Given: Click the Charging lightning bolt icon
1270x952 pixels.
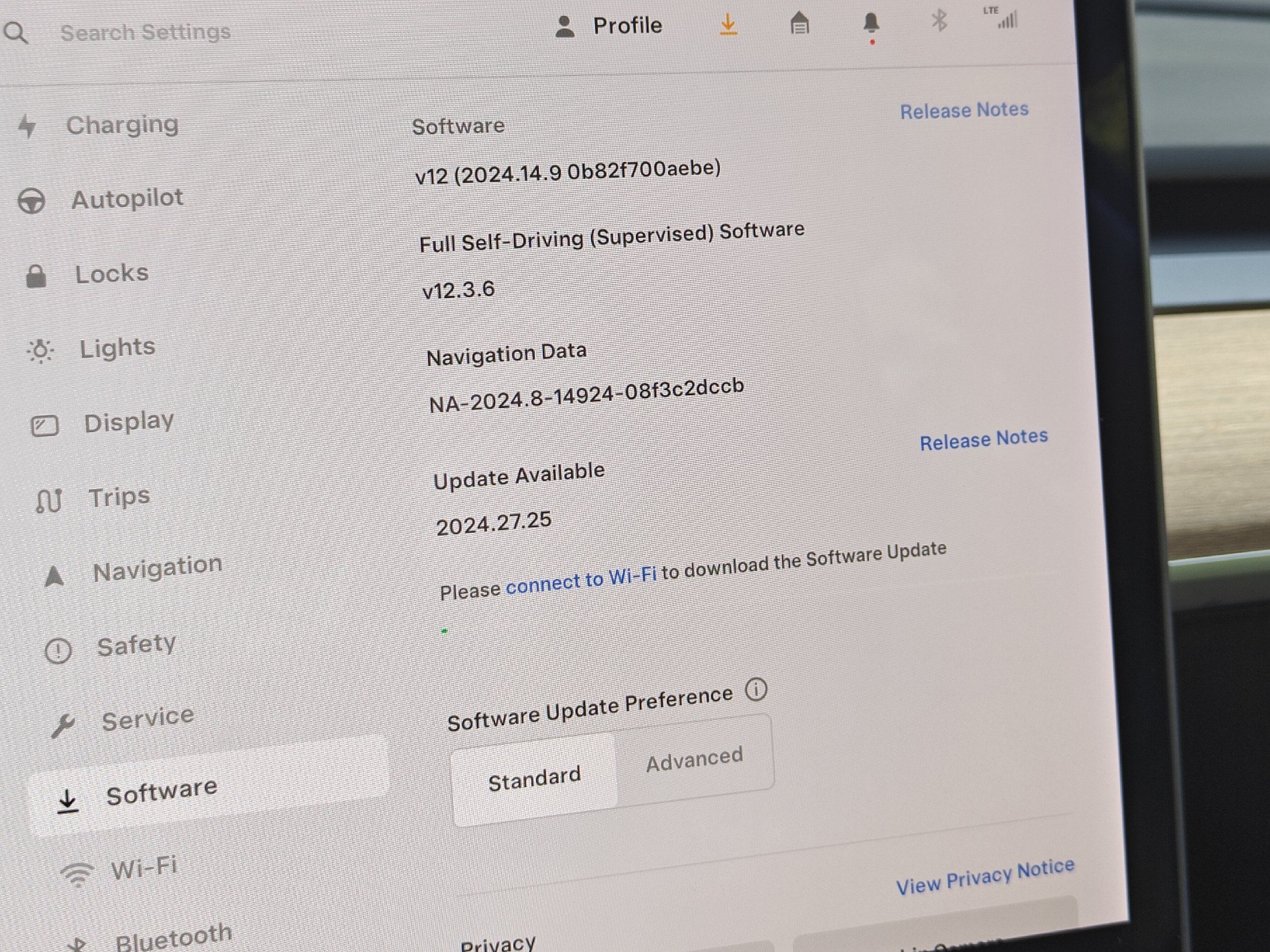Looking at the screenshot, I should pos(27,126).
